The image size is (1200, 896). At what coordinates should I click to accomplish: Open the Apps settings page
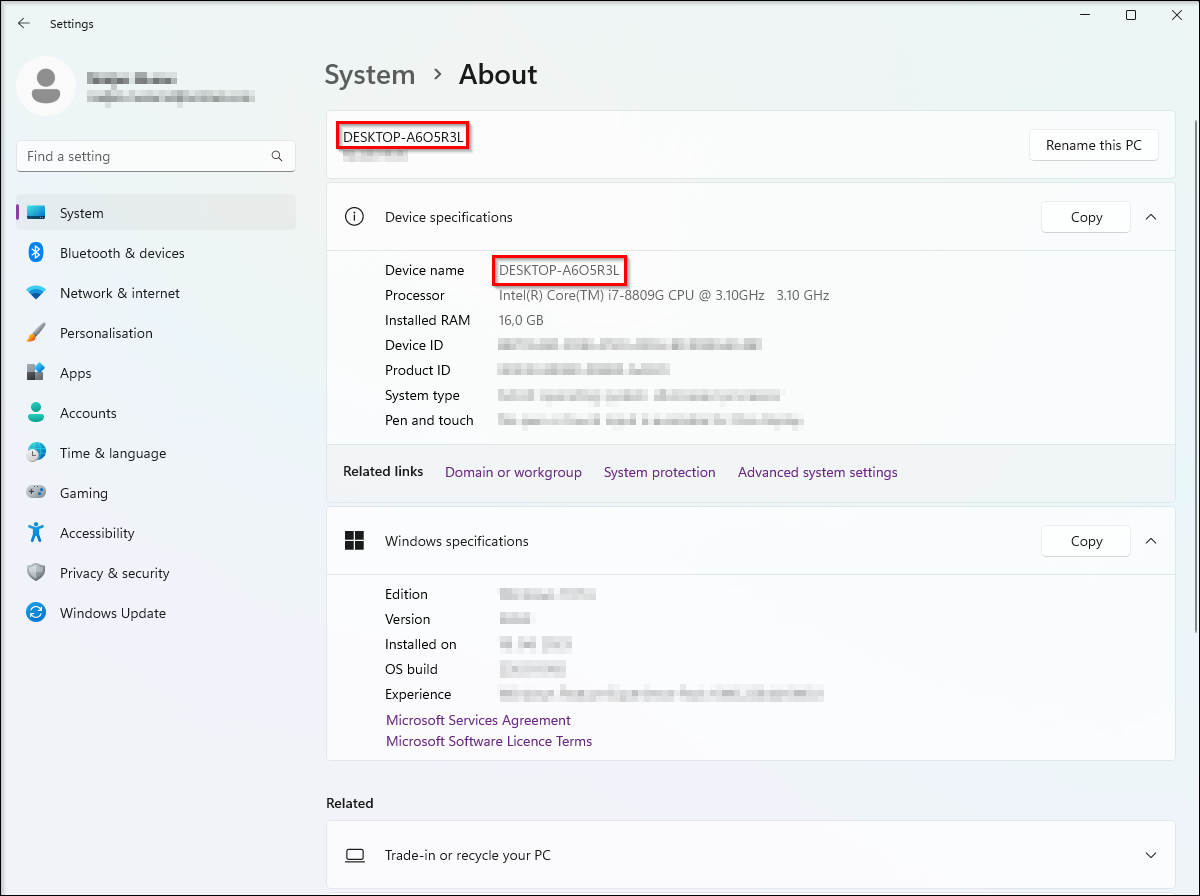coord(75,373)
